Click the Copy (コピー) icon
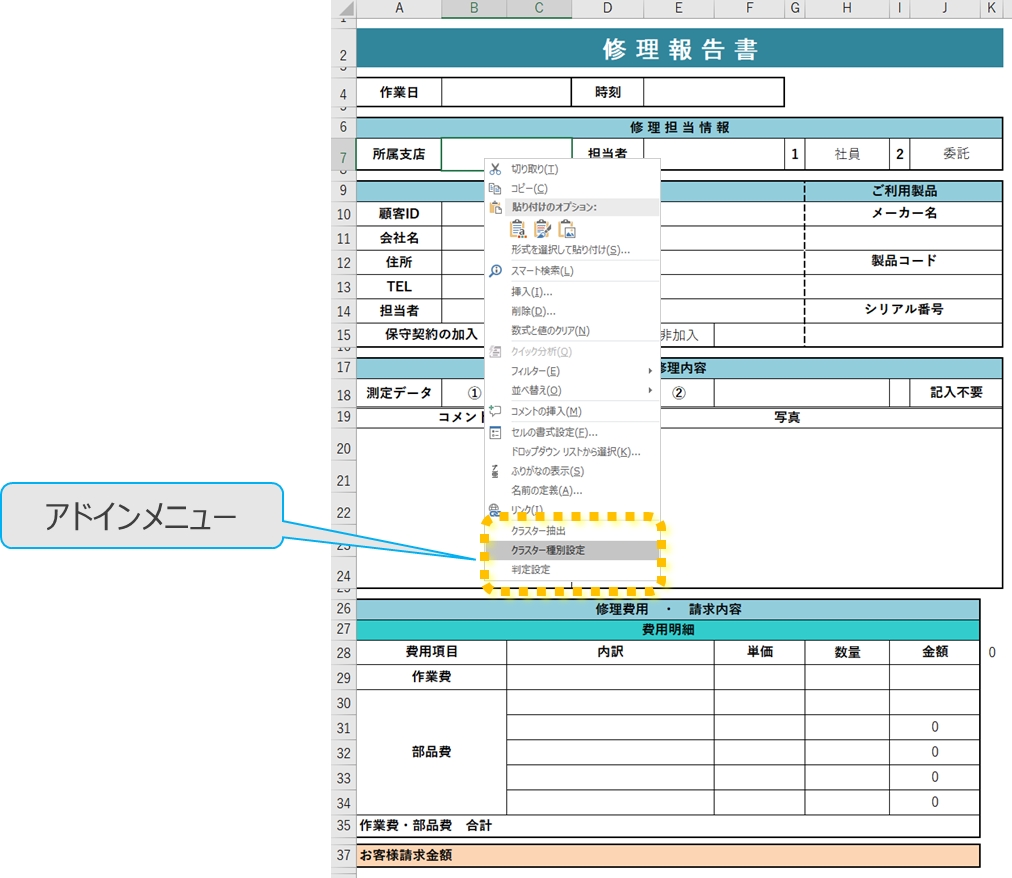Screen dimensions: 1012x878 [x=495, y=188]
